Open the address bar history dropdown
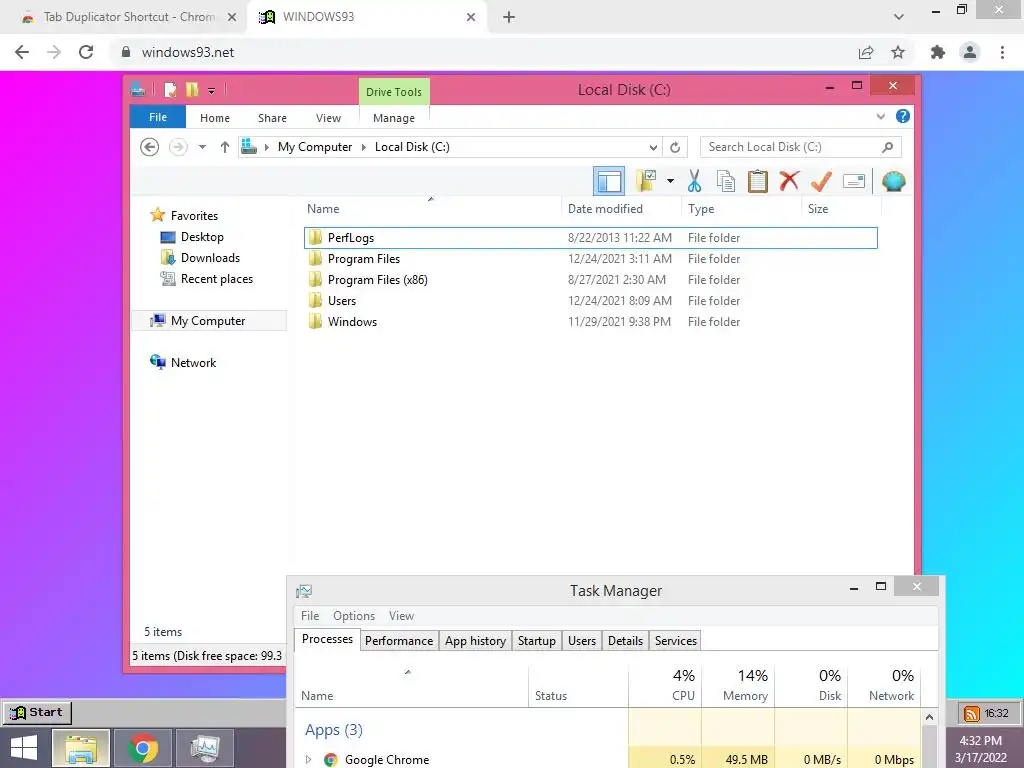 (x=653, y=148)
